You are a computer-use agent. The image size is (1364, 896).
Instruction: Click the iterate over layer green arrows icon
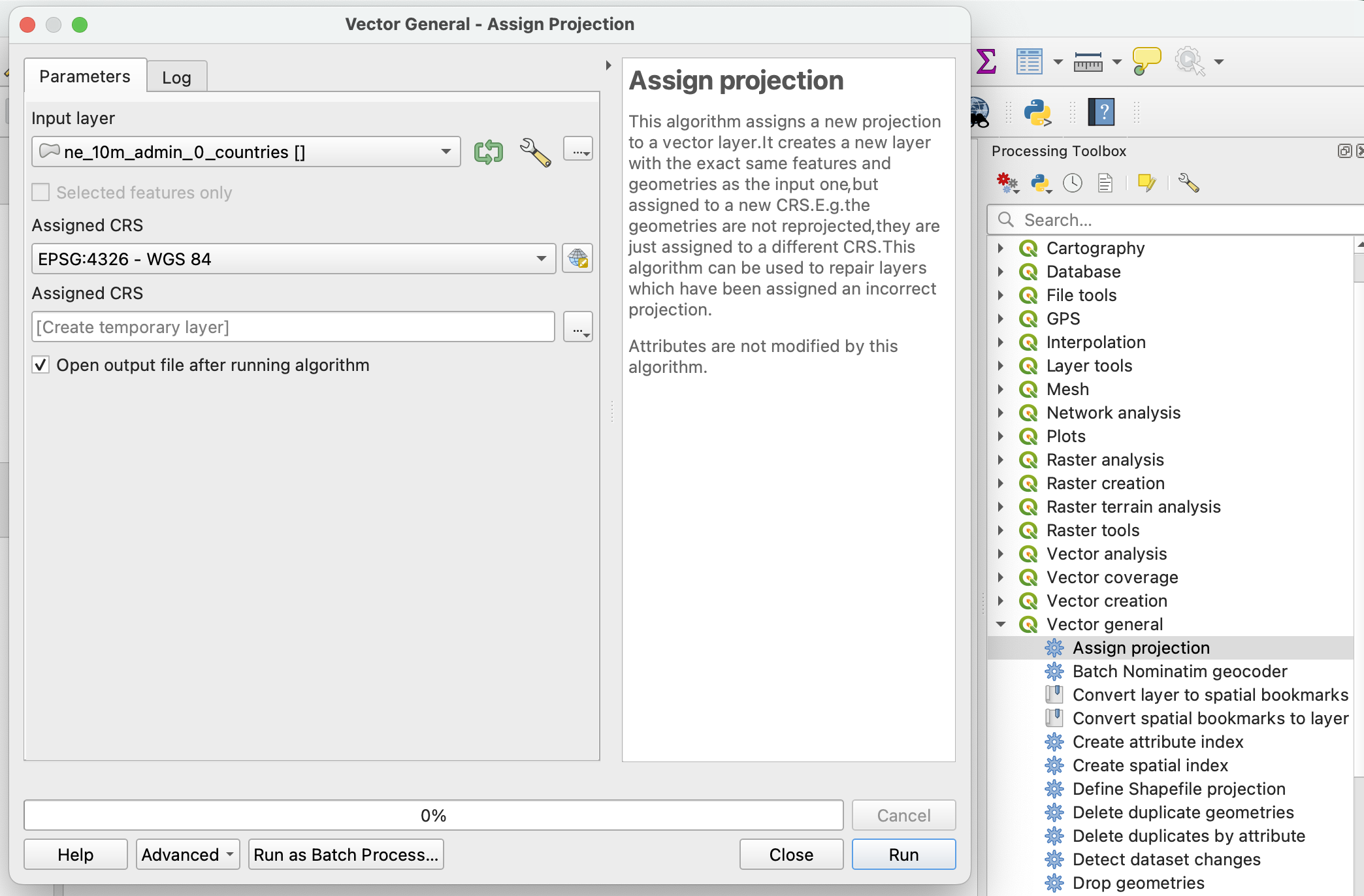(488, 152)
